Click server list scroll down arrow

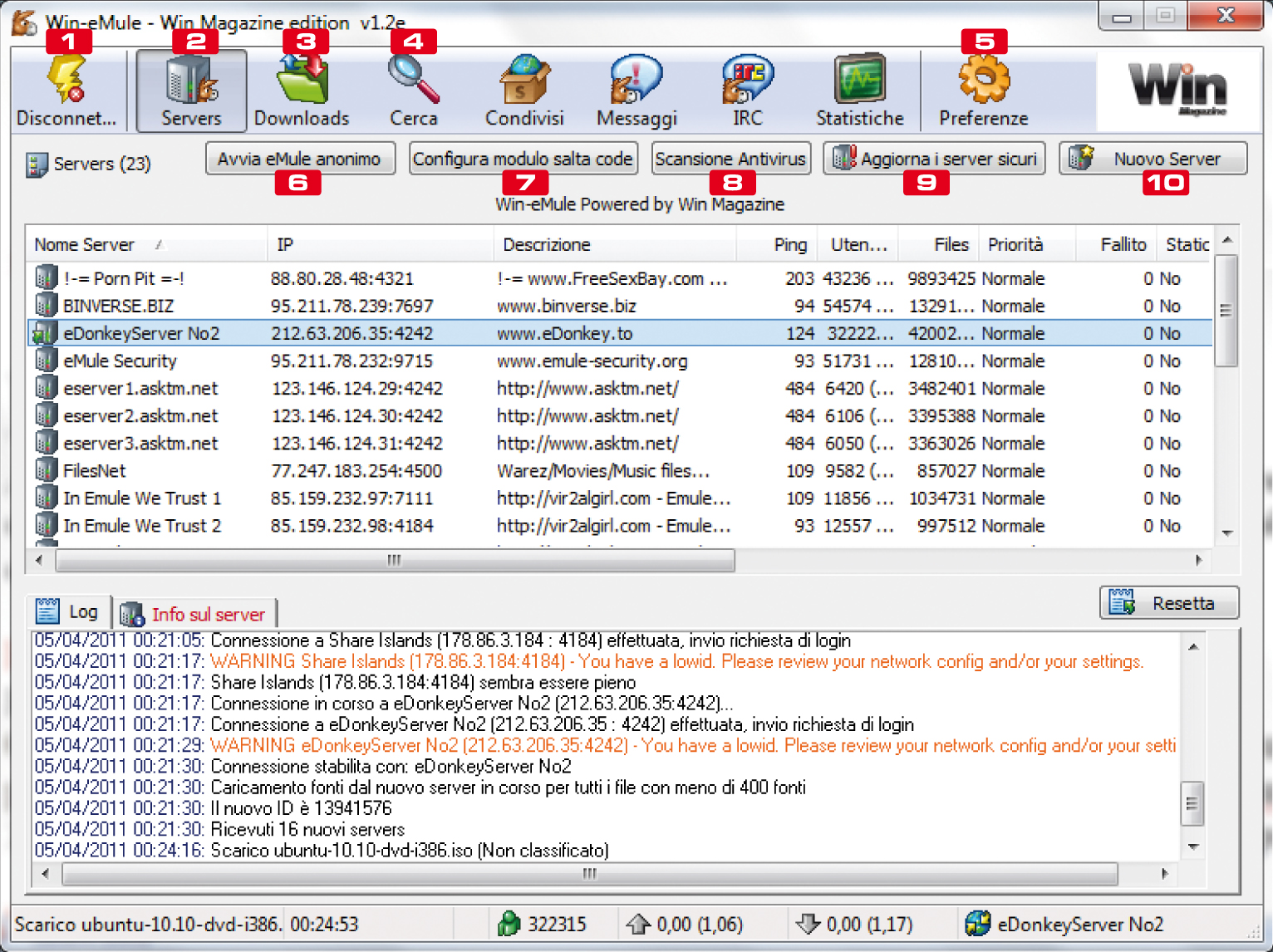(1226, 534)
